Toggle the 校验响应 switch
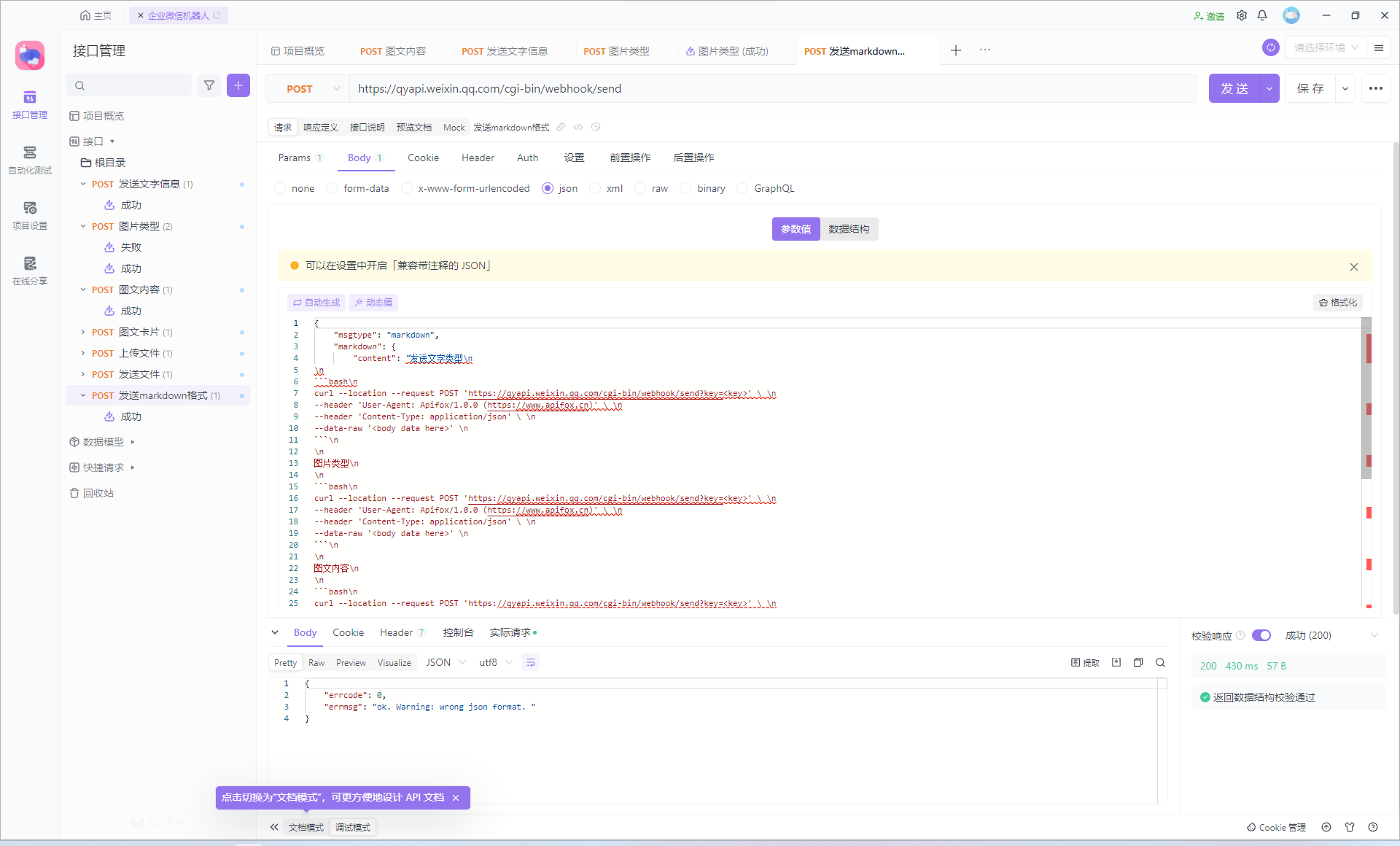This screenshot has height=846, width=1400. (1261, 635)
